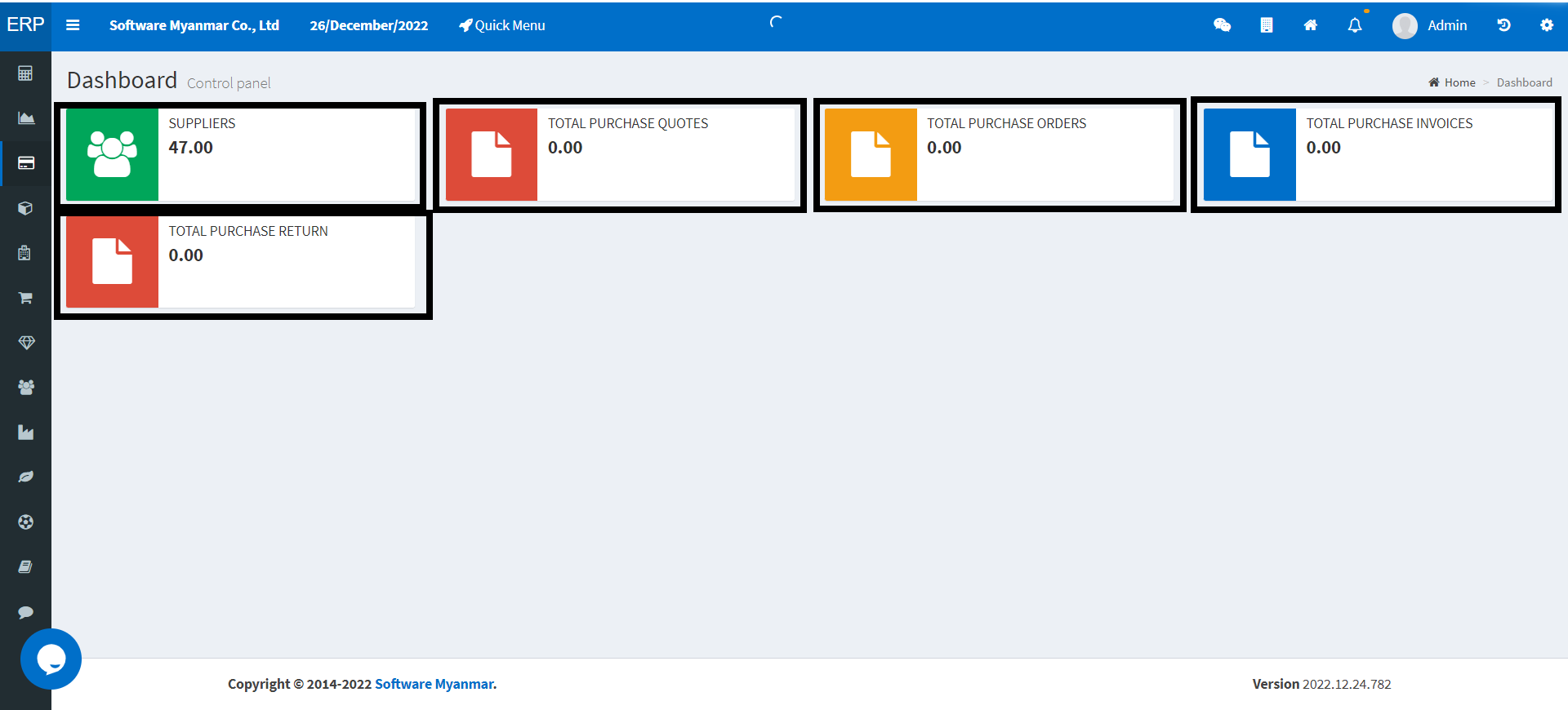Click the ERP logo
This screenshot has height=710, width=1568.
point(25,24)
